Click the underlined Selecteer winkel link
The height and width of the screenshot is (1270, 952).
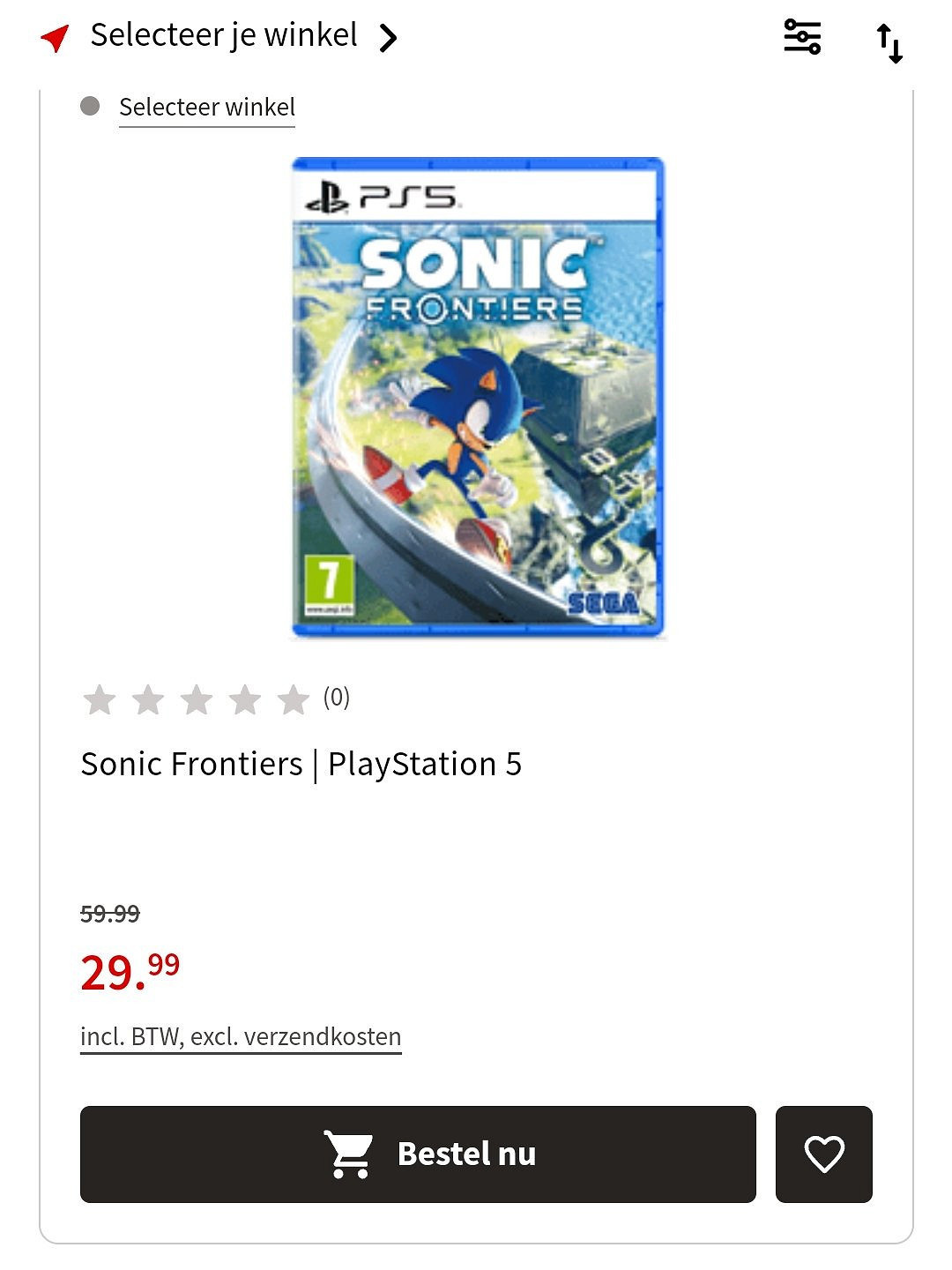(x=207, y=108)
